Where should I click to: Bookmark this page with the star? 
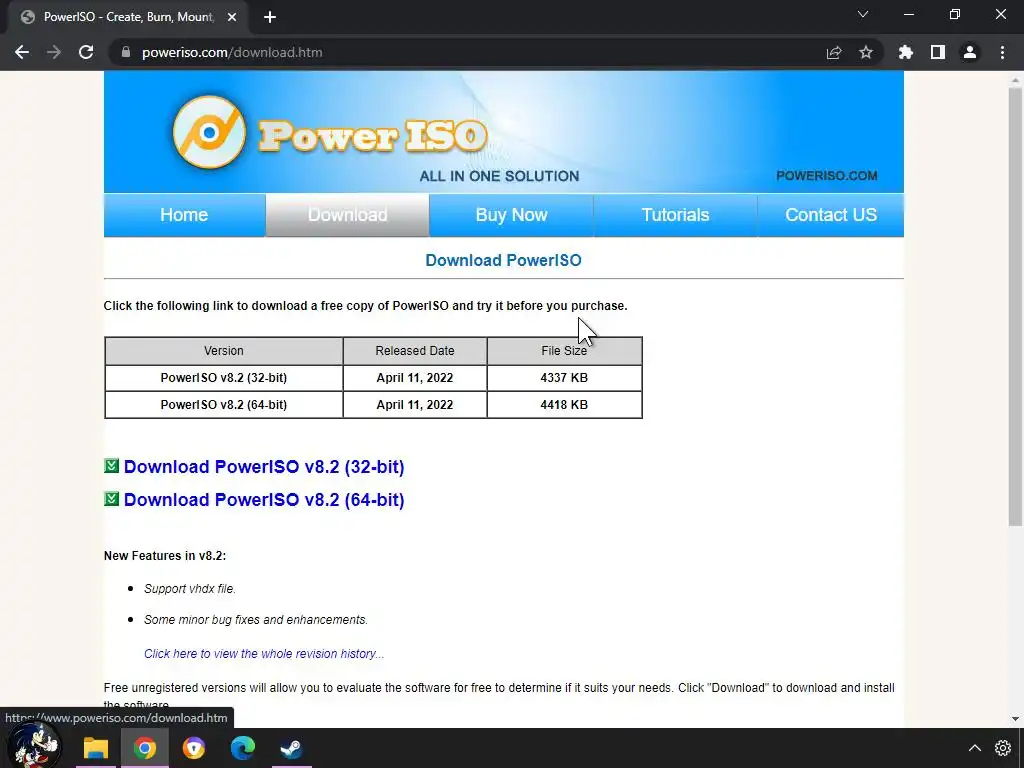coord(865,52)
